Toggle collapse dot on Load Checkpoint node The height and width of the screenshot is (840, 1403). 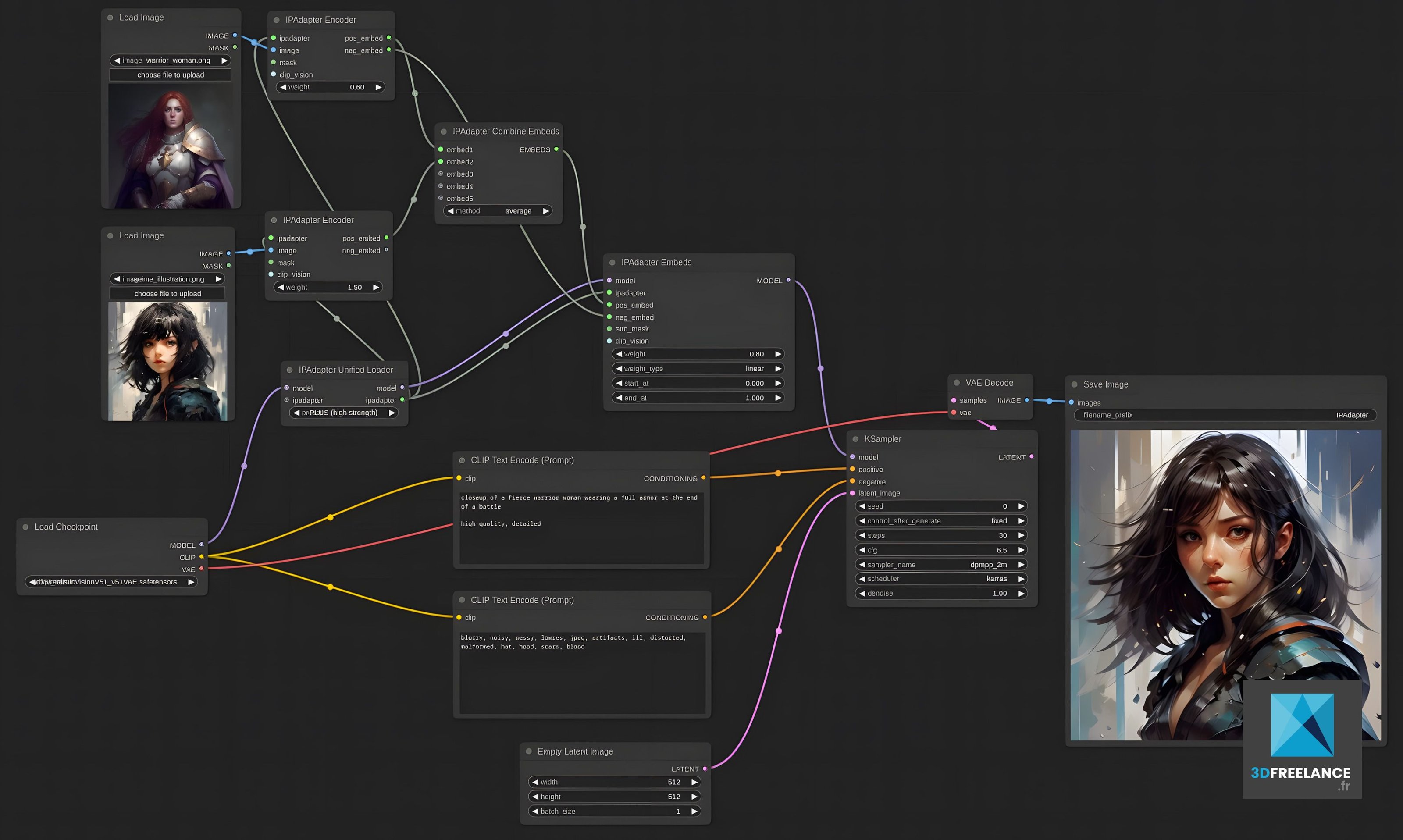25,527
